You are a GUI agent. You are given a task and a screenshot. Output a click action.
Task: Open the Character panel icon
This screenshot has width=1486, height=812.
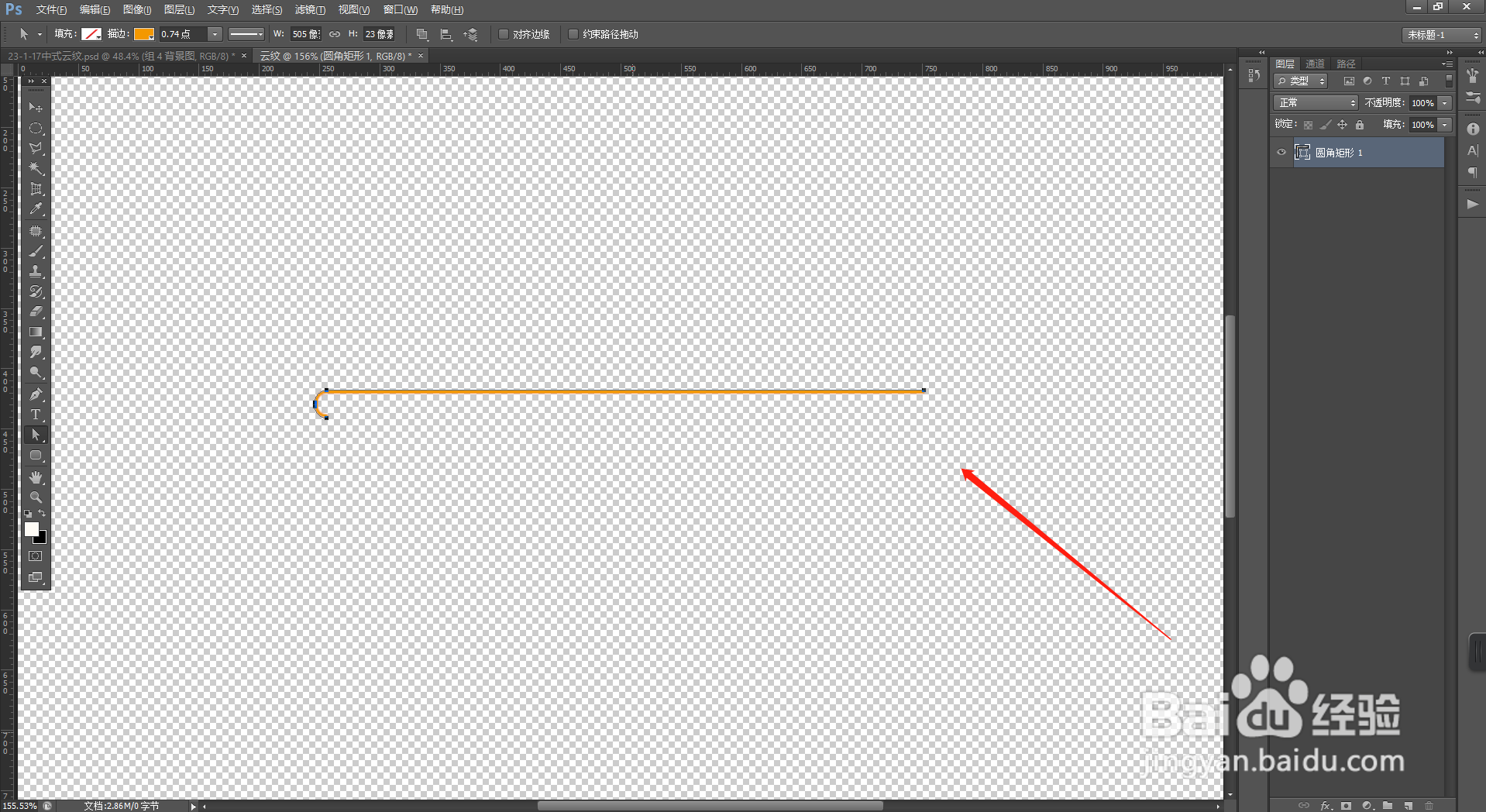(1473, 150)
